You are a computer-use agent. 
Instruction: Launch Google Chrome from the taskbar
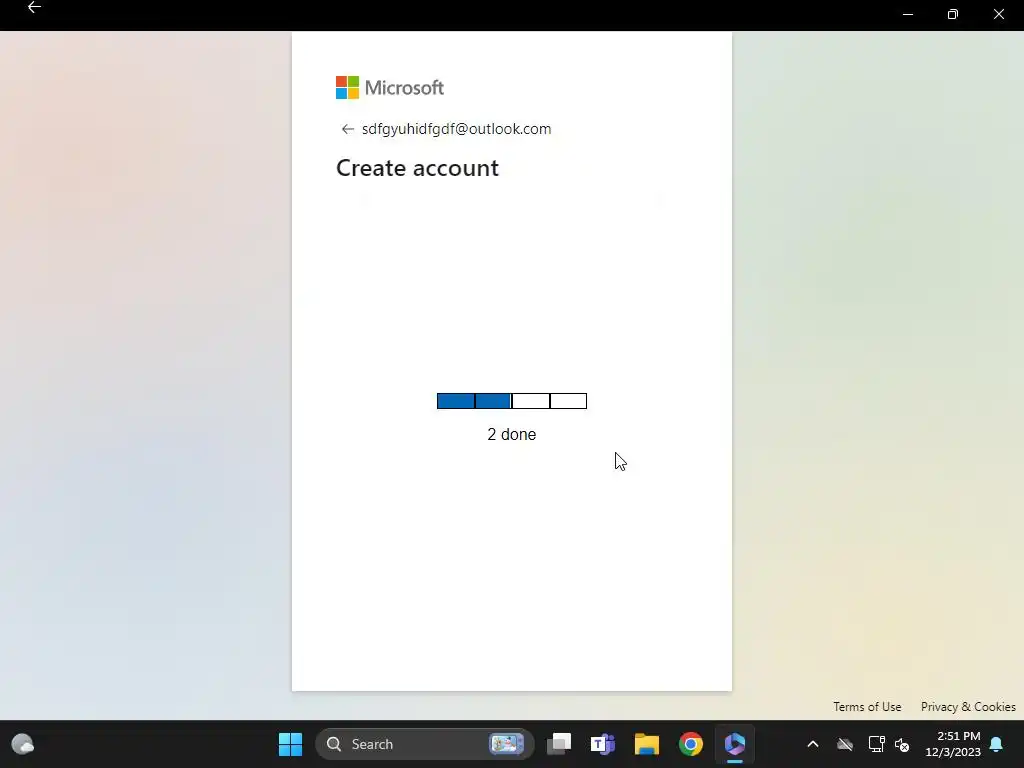click(691, 744)
